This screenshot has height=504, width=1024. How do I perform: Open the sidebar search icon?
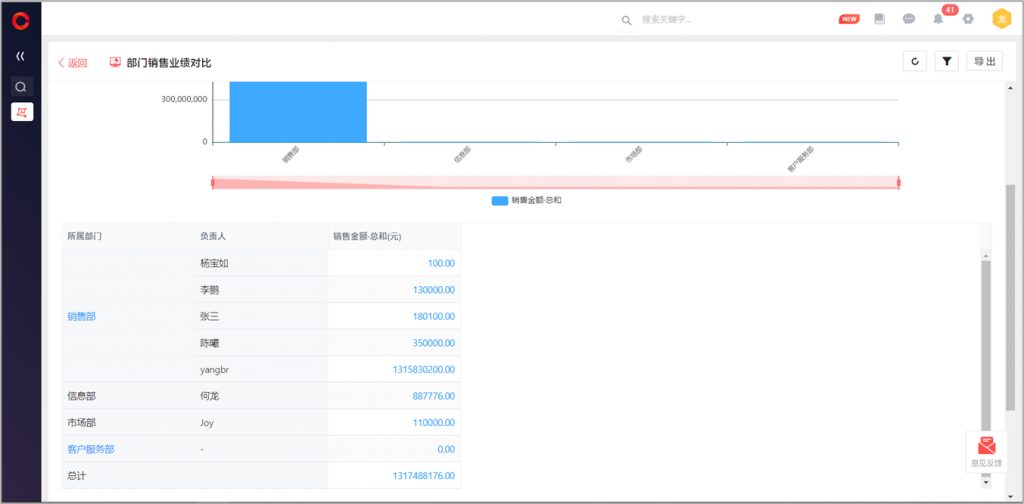[x=21, y=87]
